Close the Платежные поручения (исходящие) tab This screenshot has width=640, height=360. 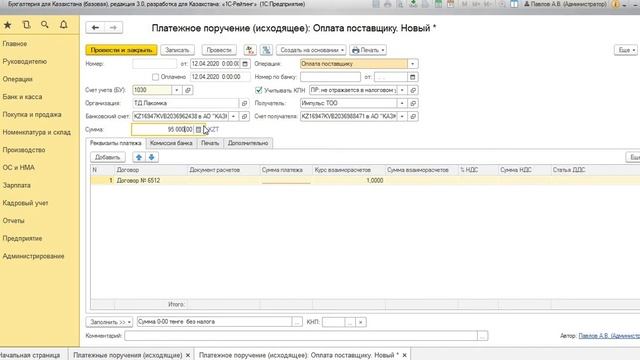tap(188, 355)
